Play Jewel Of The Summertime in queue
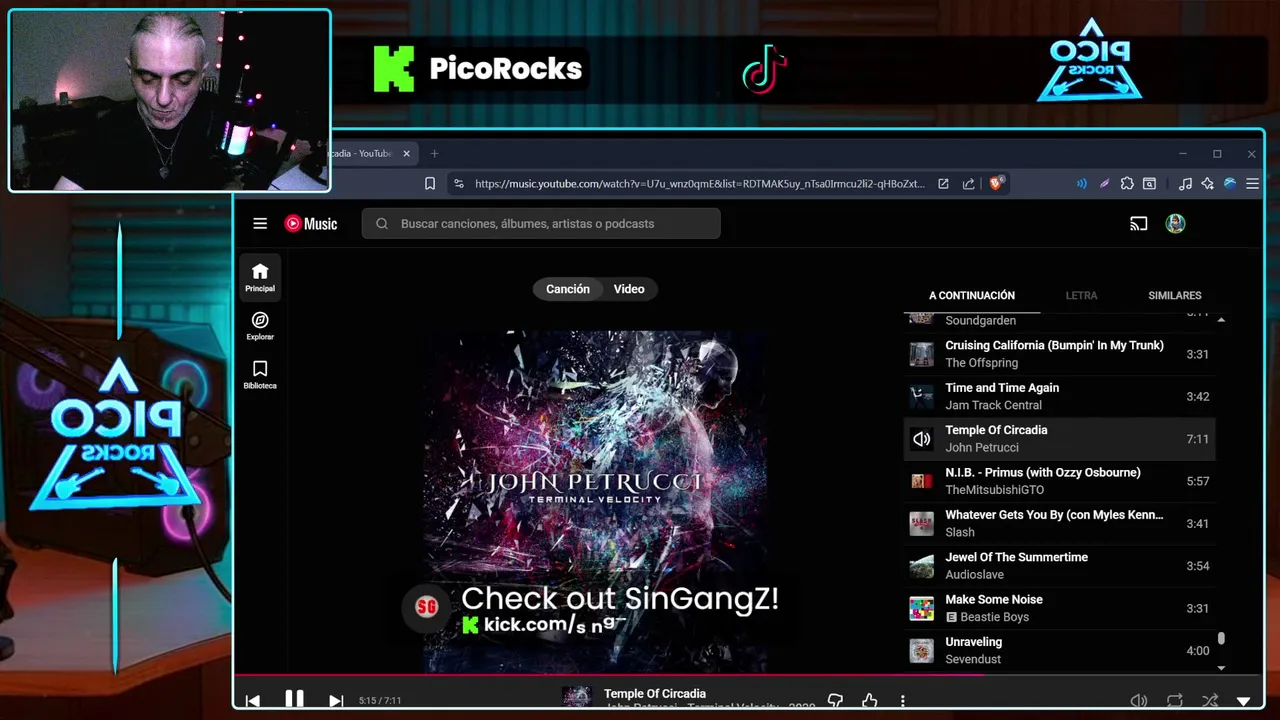This screenshot has width=1280, height=720. (x=1060, y=566)
